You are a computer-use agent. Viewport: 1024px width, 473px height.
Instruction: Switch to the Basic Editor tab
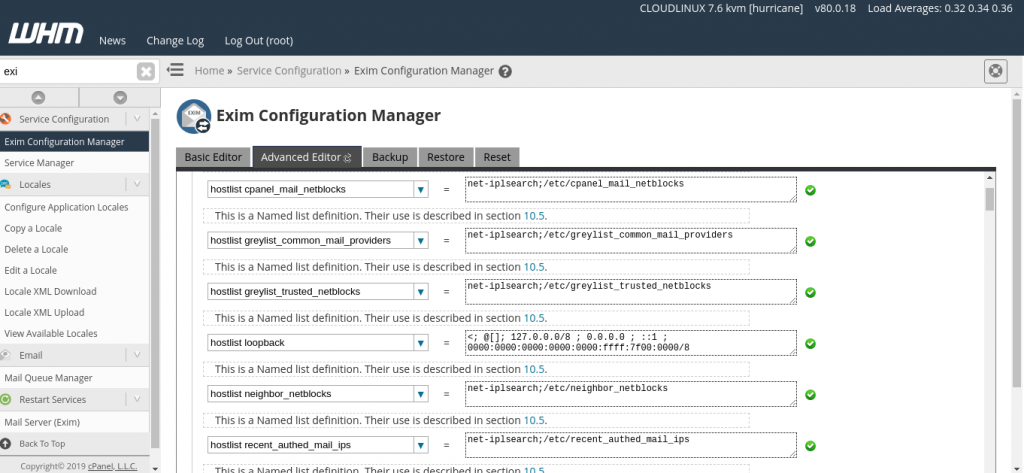coord(213,157)
